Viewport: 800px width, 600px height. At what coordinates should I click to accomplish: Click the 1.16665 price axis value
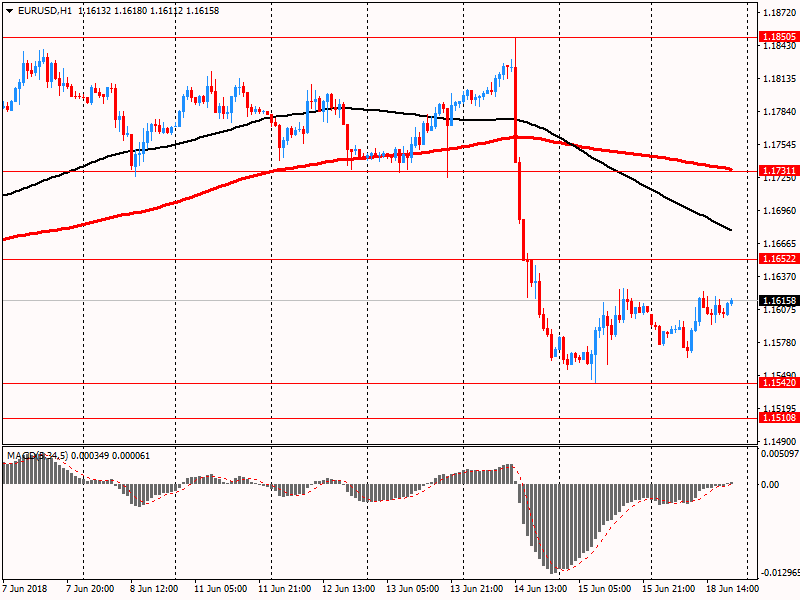tap(779, 243)
